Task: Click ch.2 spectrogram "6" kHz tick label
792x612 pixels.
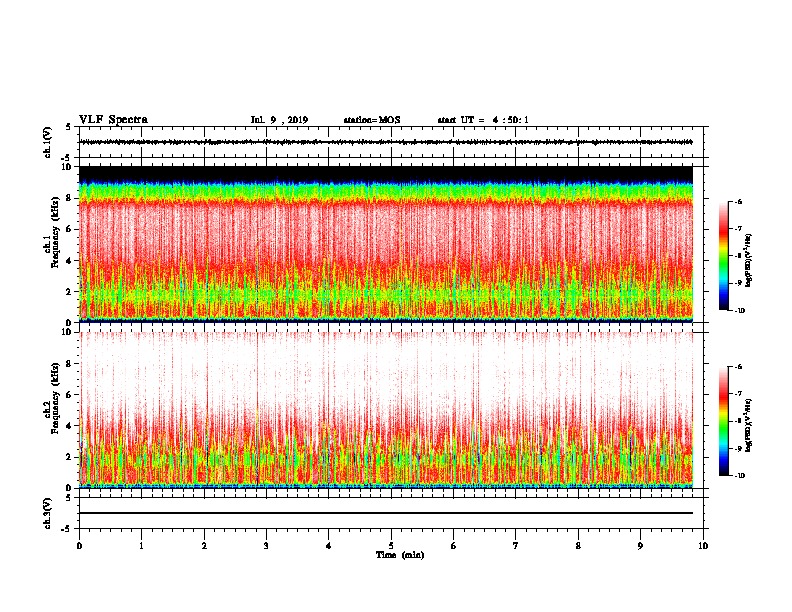Action: [69, 395]
